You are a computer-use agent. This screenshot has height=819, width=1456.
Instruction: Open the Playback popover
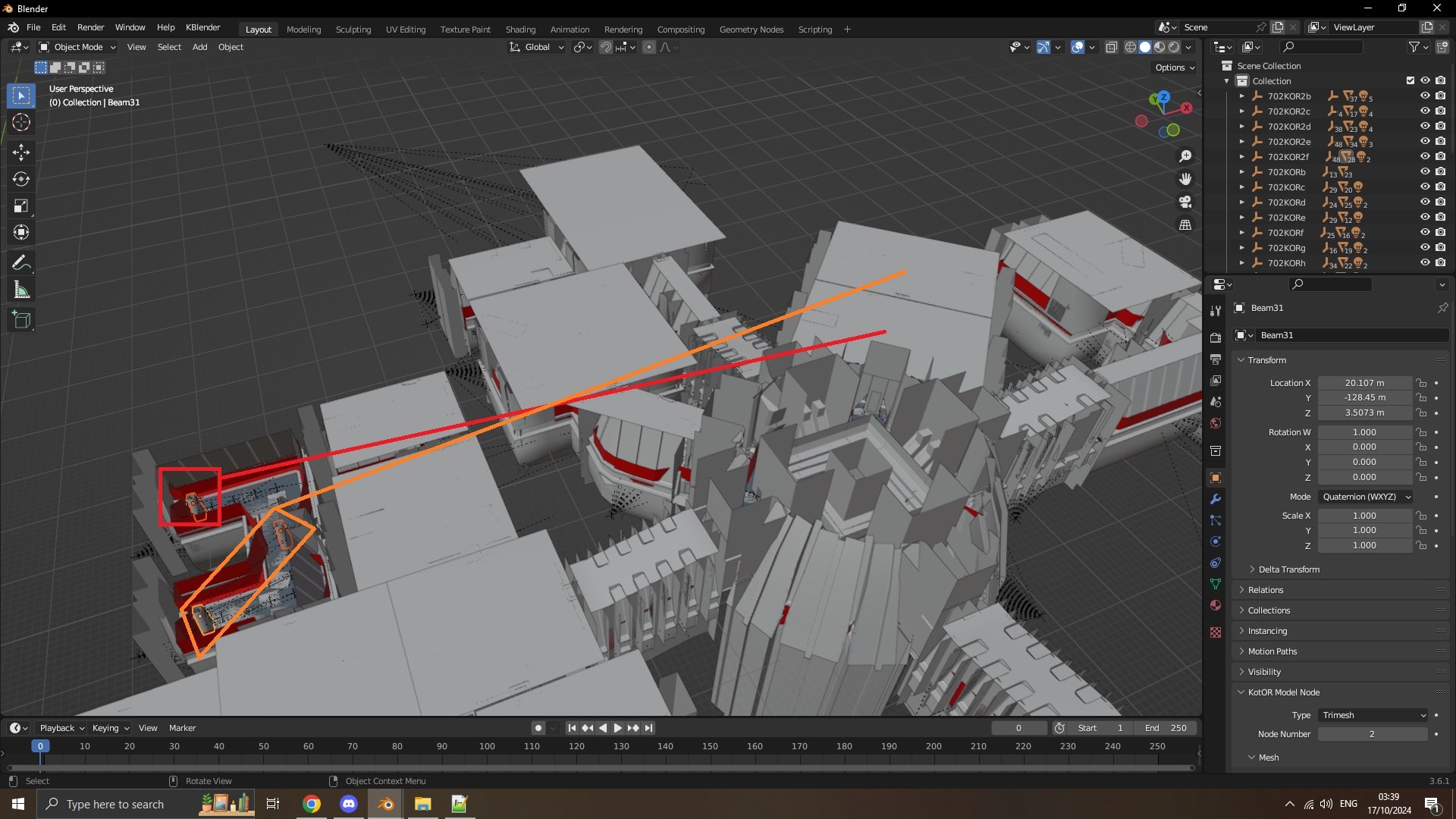tap(61, 728)
